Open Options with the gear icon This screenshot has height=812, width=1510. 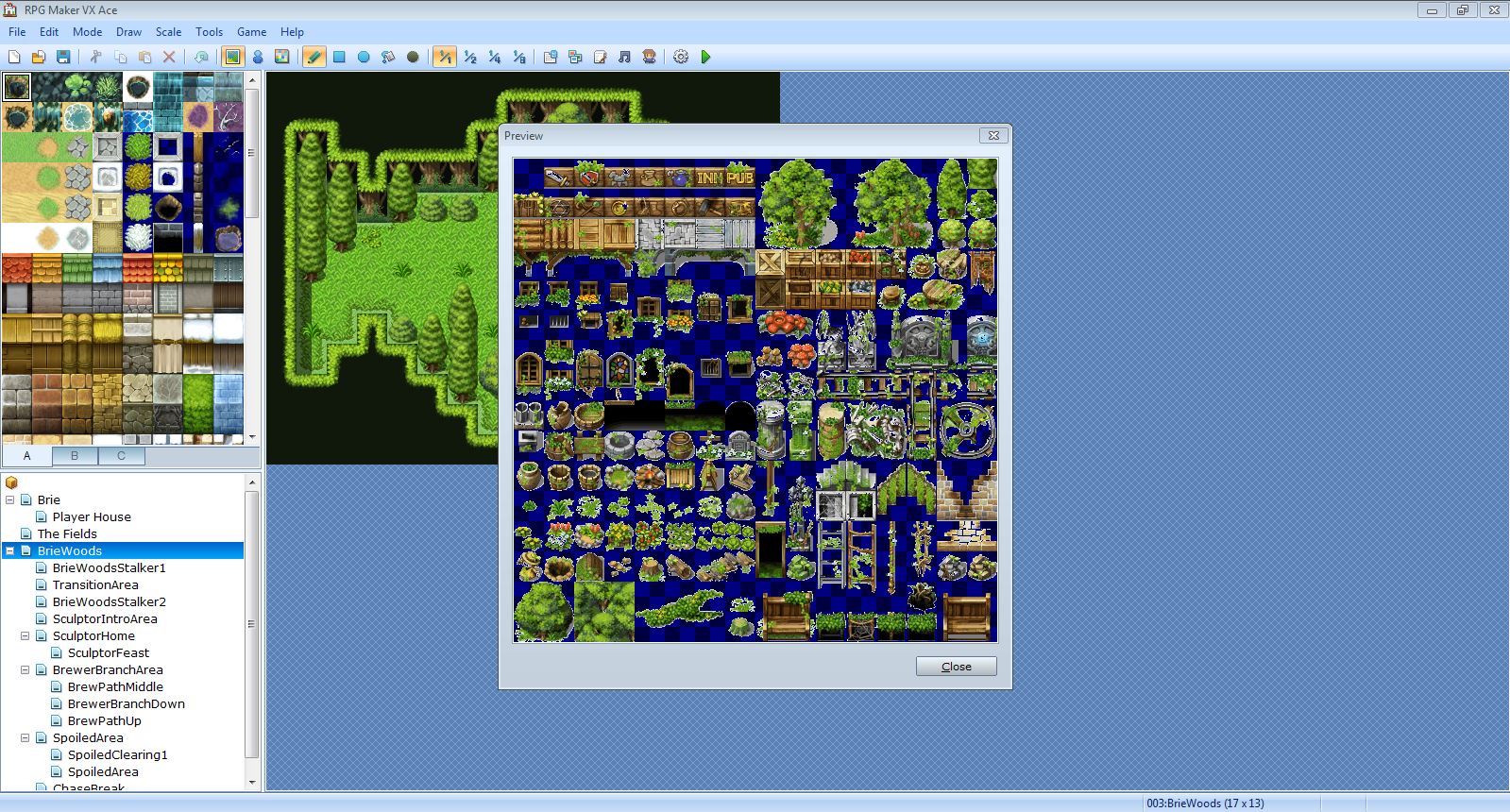(x=681, y=57)
